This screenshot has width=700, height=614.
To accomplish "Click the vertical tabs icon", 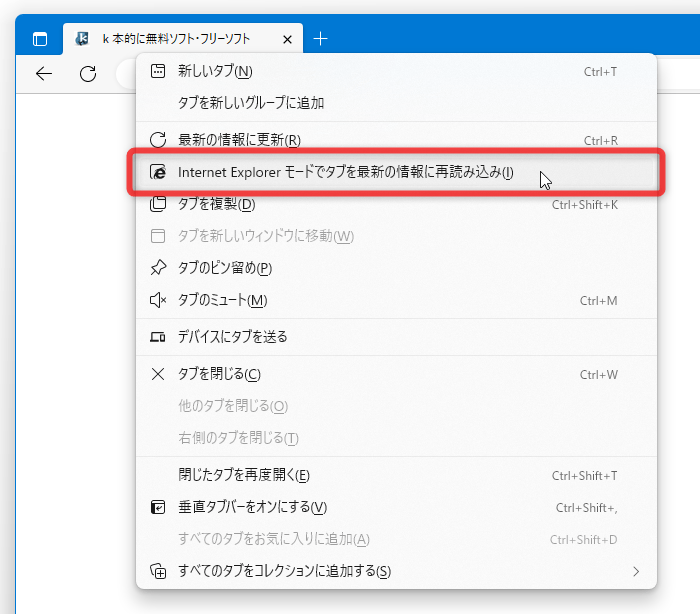I will point(158,507).
